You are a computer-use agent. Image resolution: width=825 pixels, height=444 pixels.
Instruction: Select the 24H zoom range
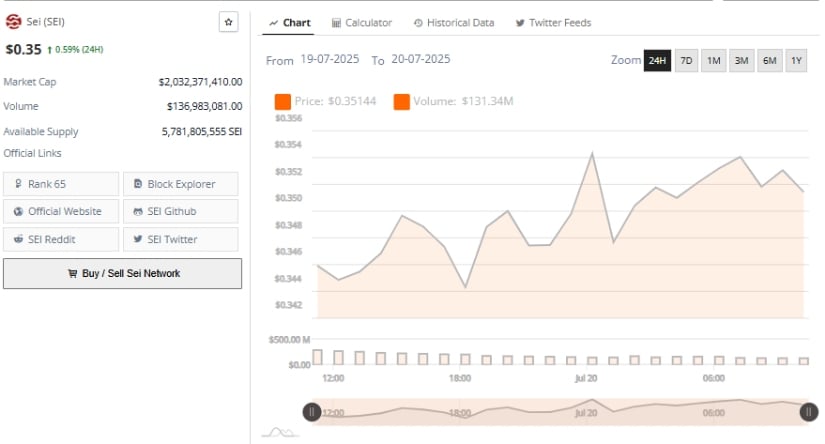pyautogui.click(x=657, y=60)
